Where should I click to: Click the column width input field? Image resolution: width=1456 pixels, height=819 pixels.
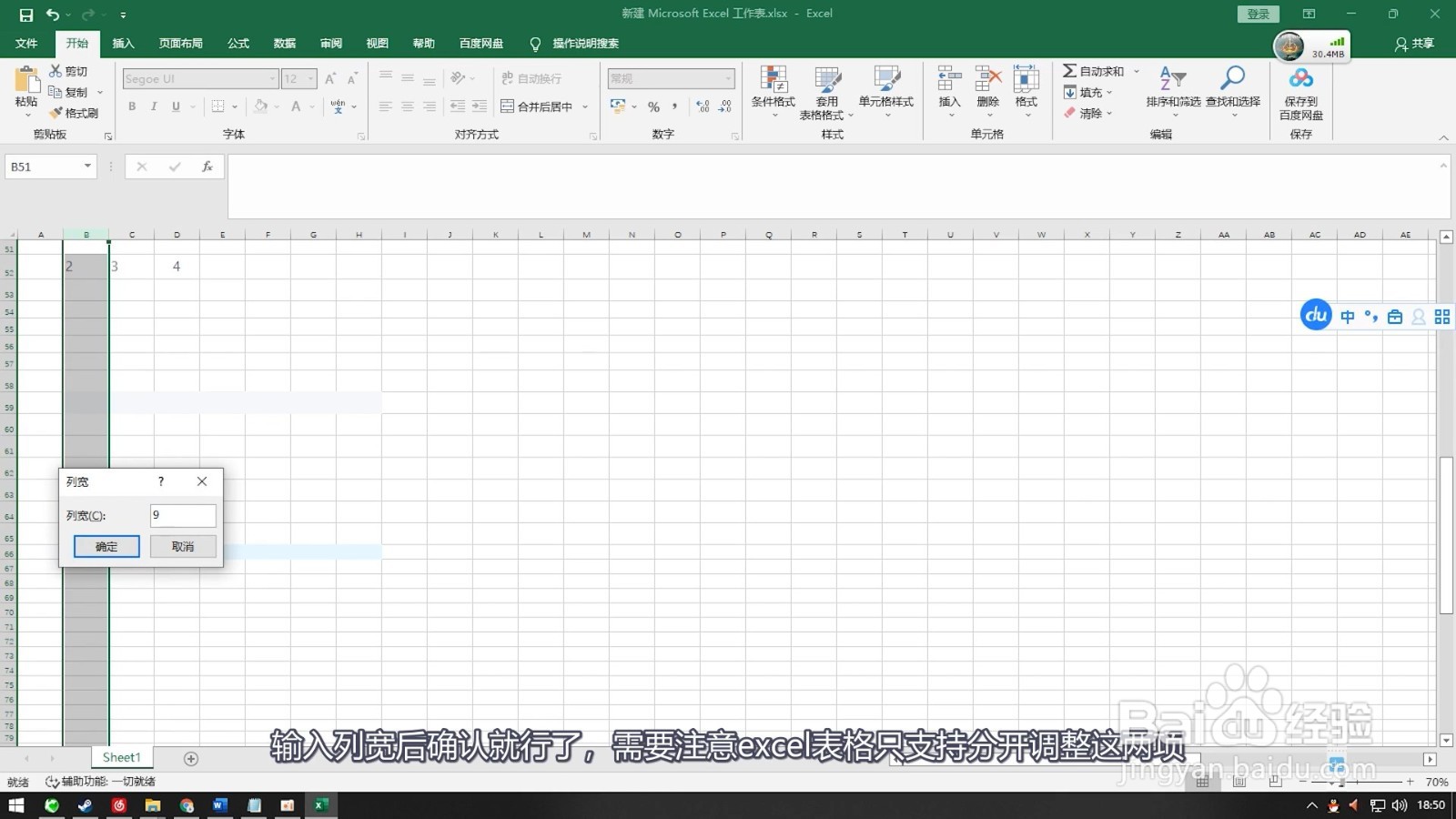pyautogui.click(x=183, y=515)
